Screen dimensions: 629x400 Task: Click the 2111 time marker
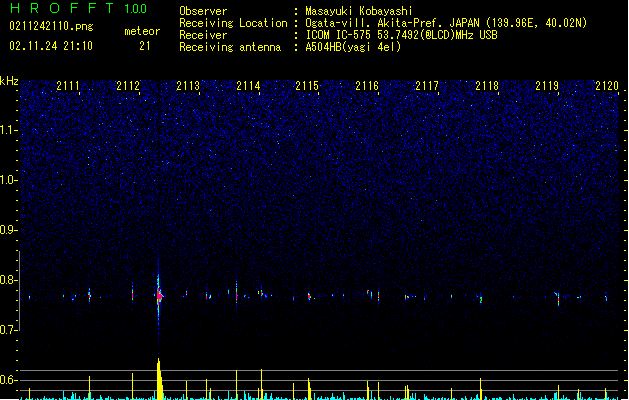pyautogui.click(x=68, y=86)
